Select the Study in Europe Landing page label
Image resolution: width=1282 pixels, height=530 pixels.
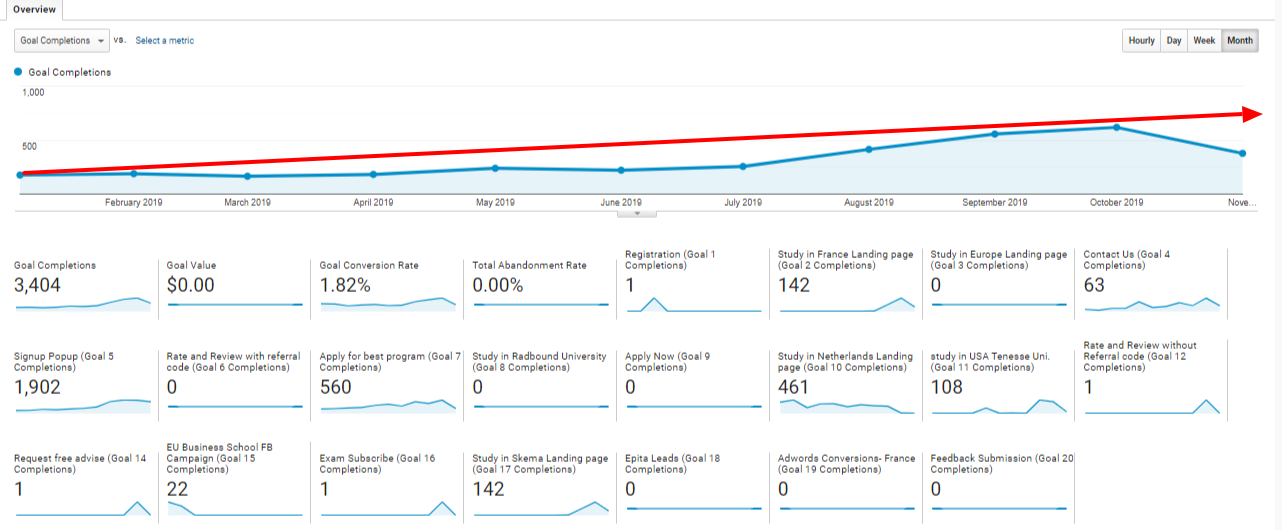point(999,260)
